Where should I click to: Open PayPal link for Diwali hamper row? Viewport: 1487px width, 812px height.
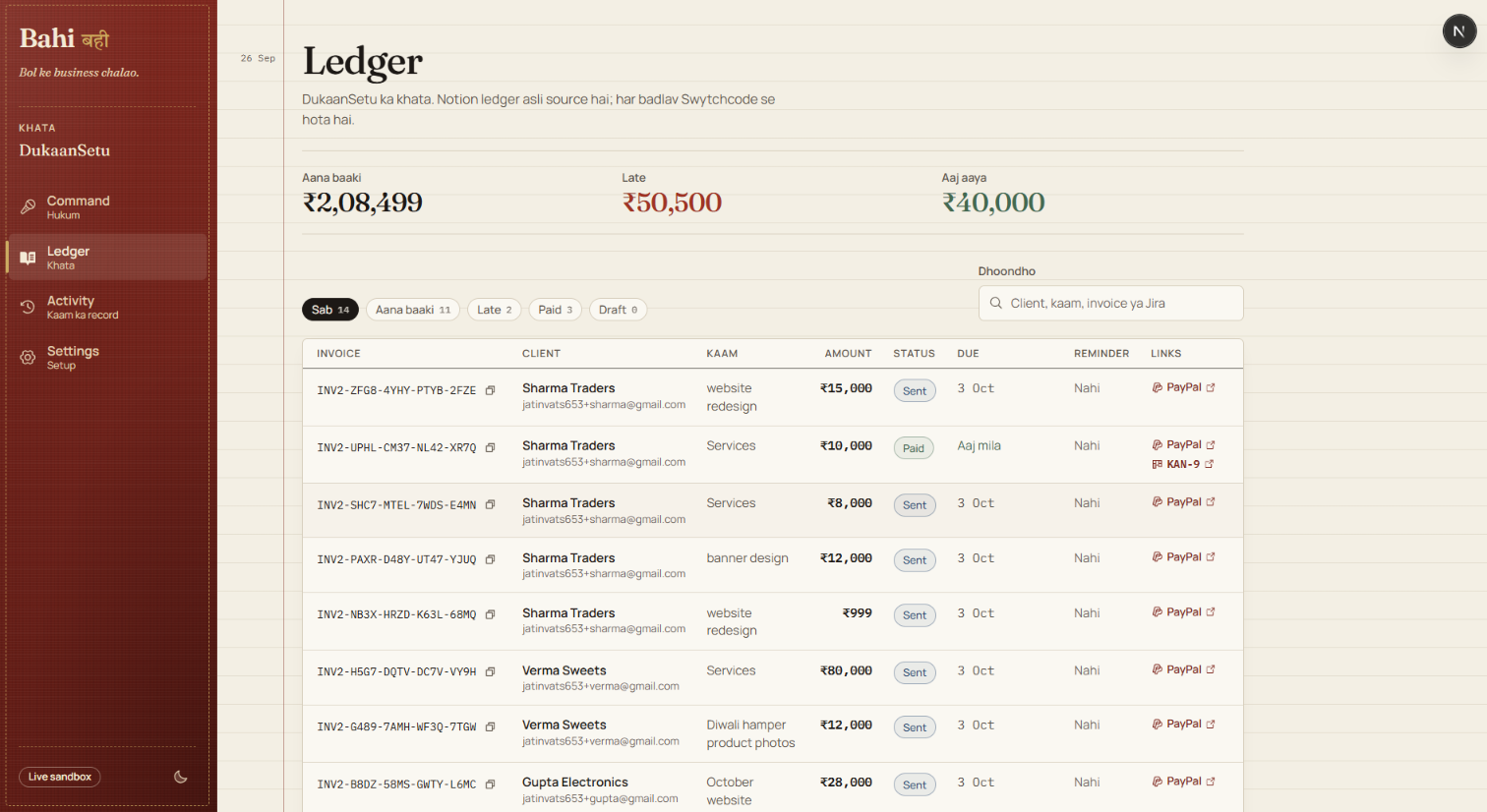point(1184,725)
